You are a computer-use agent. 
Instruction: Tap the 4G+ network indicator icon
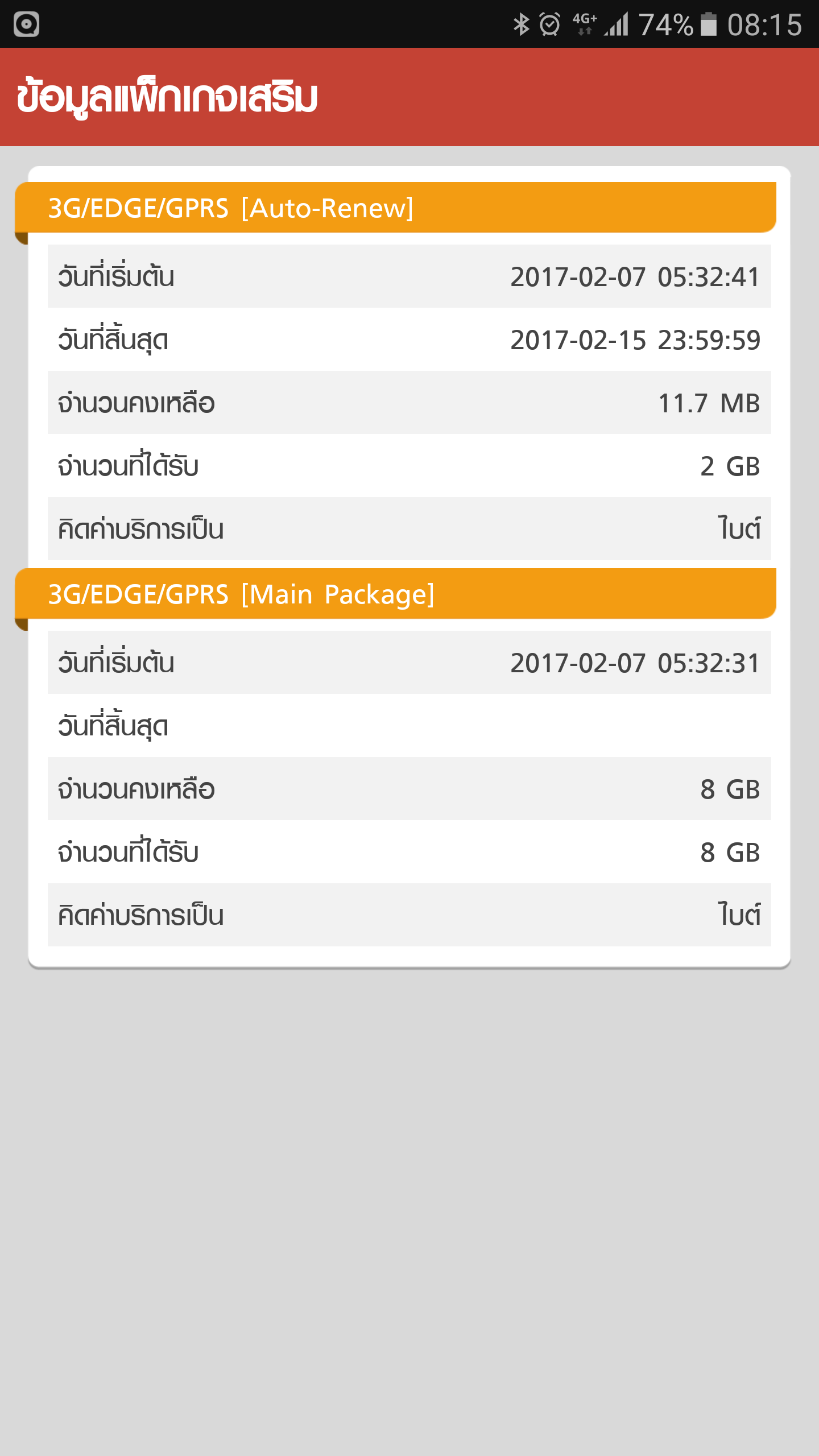click(585, 24)
